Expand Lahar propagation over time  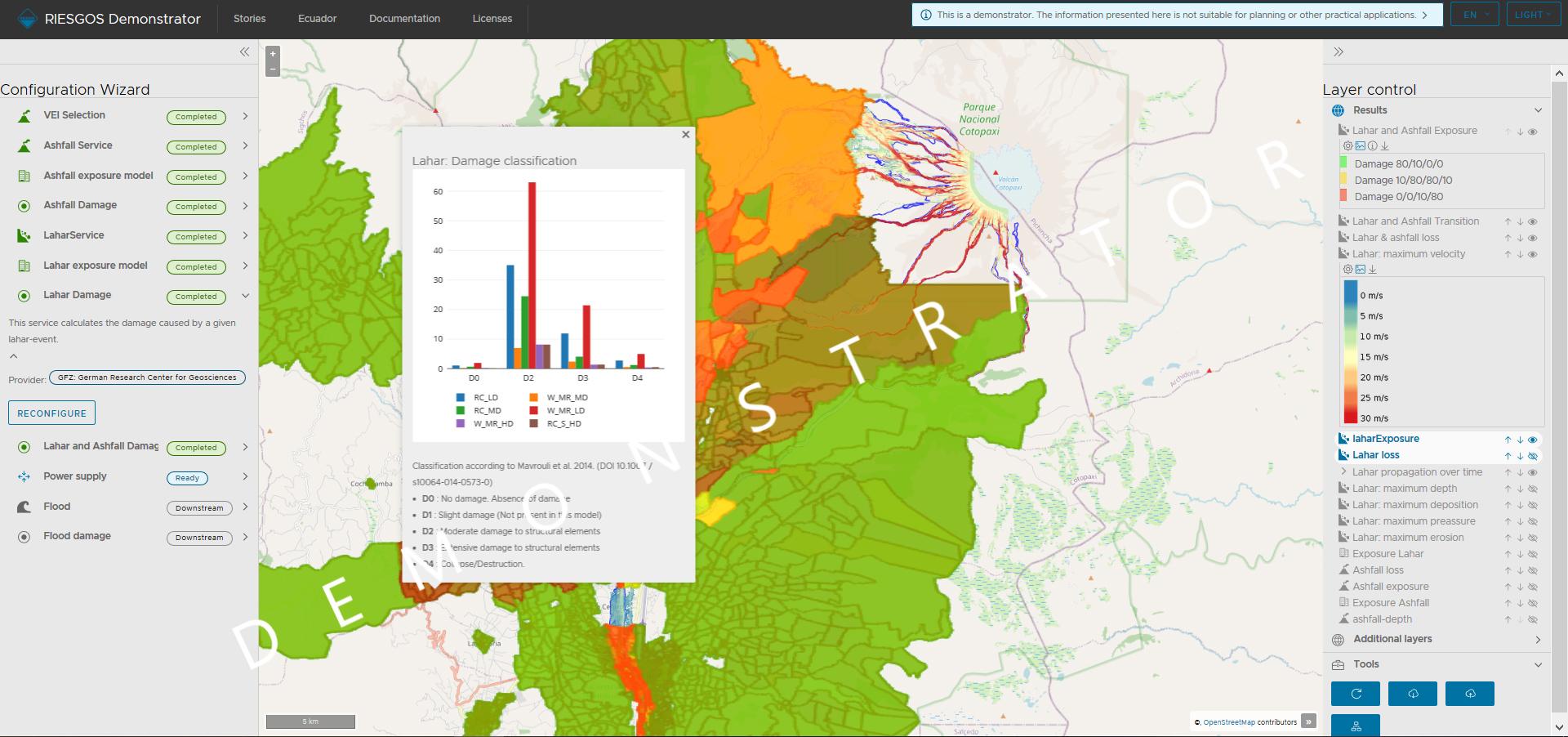tap(1344, 472)
